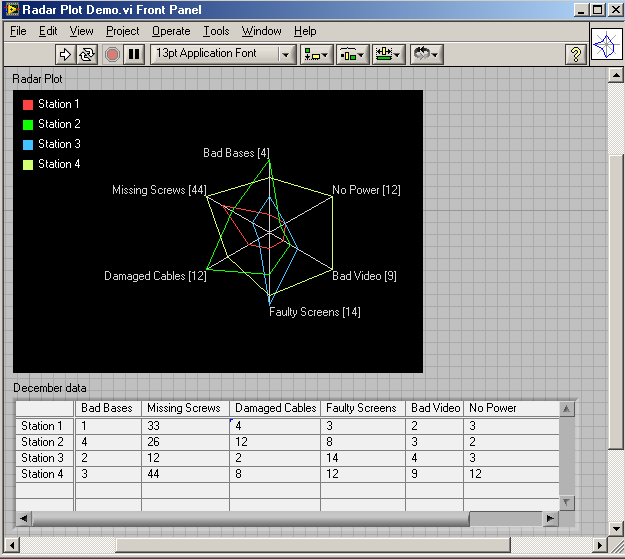Click Station 4 Bad Video cell 9
This screenshot has width=625, height=559.
[x=434, y=474]
